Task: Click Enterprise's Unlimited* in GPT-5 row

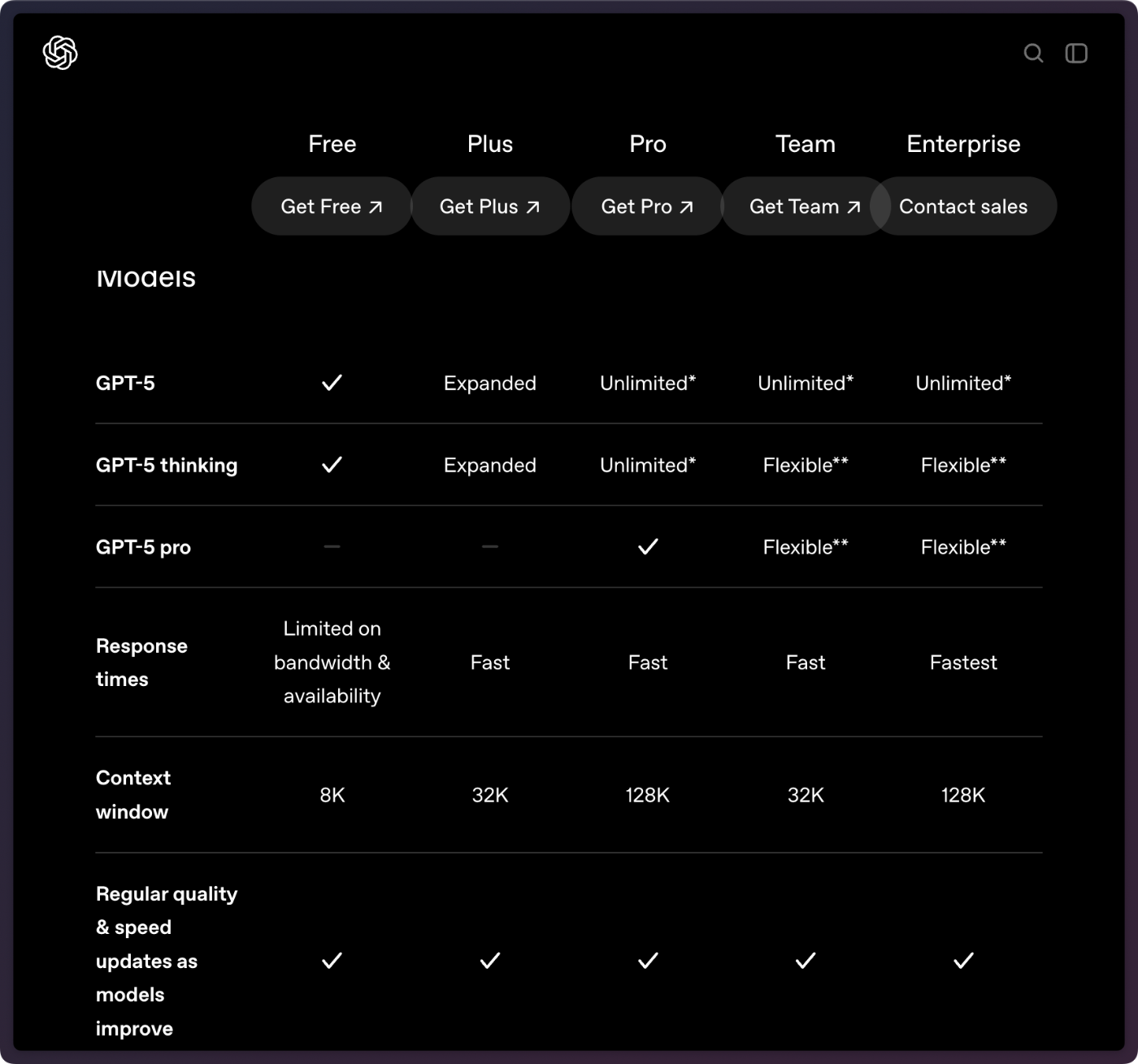Action: (963, 383)
